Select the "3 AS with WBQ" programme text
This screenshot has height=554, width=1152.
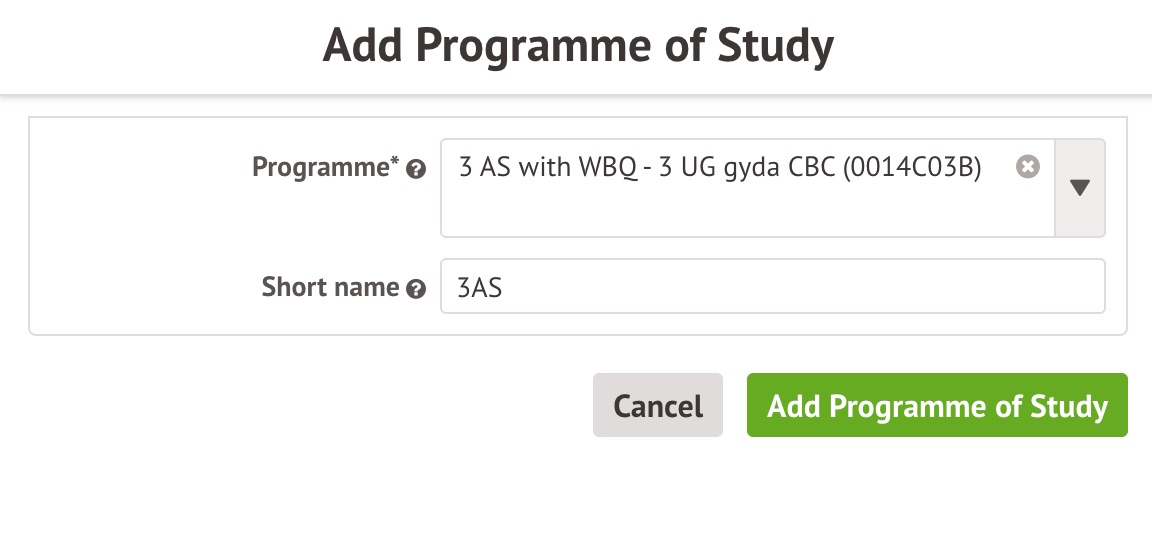pyautogui.click(x=545, y=168)
